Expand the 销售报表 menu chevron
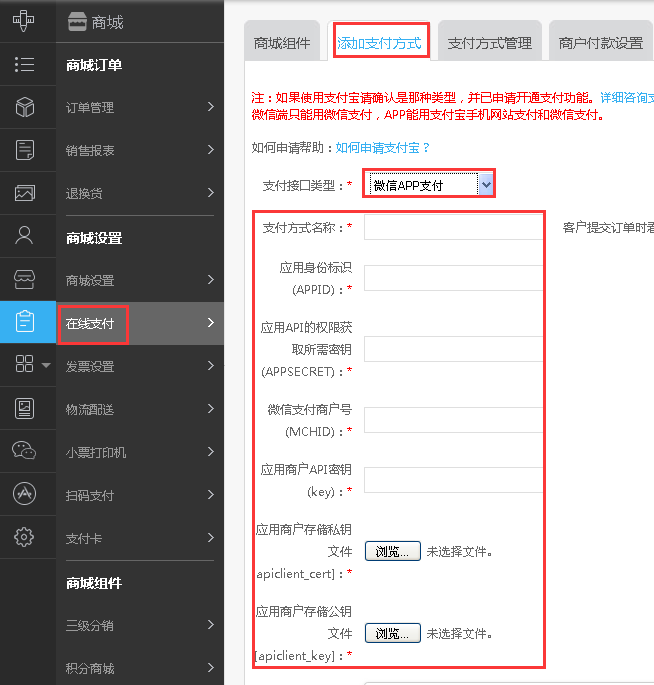The image size is (654, 685). pos(211,150)
